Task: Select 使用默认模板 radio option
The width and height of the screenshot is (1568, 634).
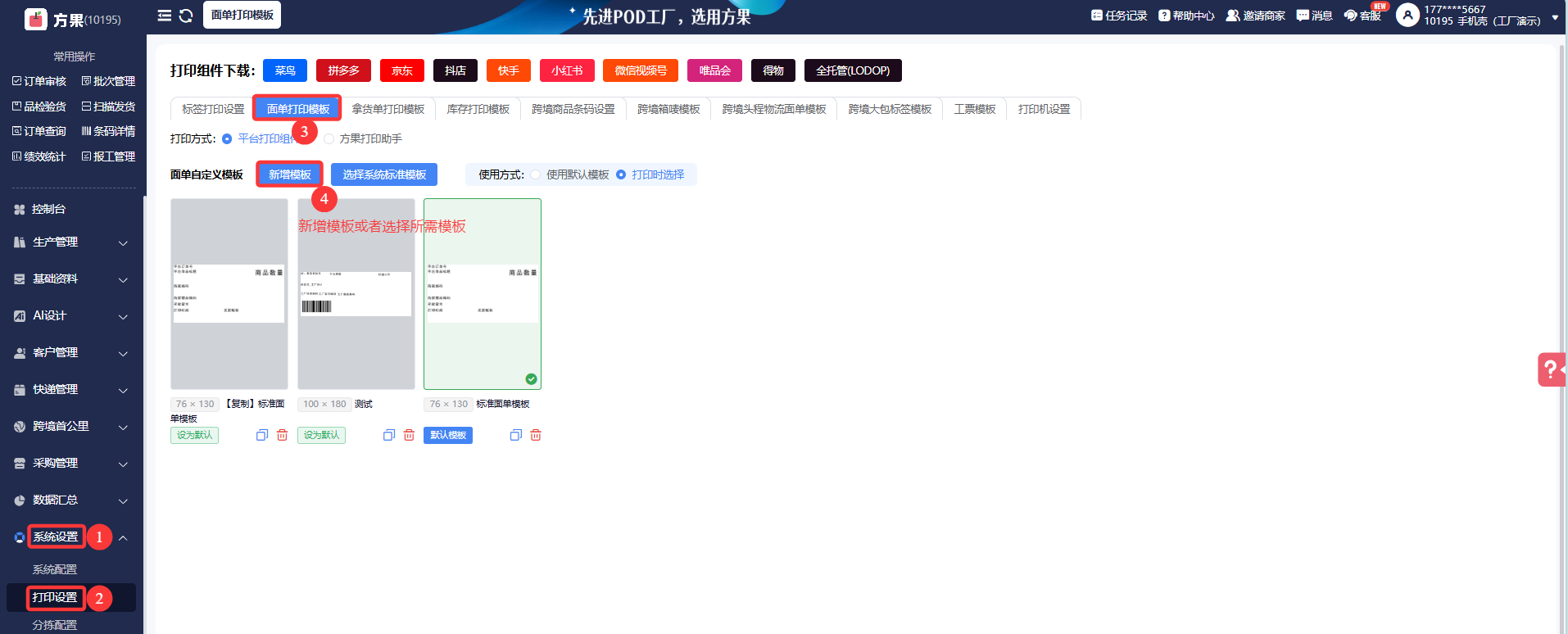Action: [x=536, y=174]
